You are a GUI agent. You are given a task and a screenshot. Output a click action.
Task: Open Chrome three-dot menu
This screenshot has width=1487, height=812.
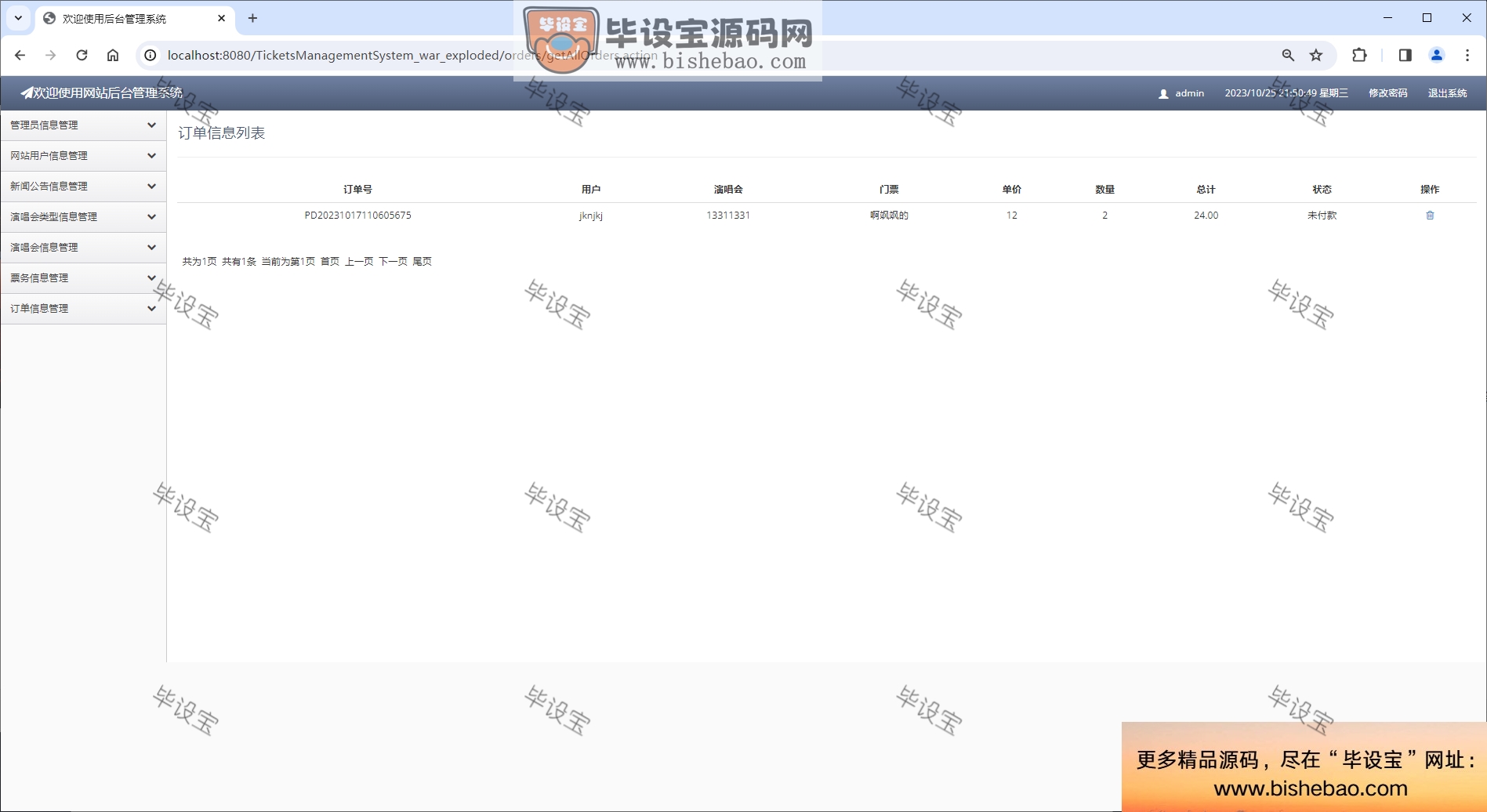[1467, 55]
